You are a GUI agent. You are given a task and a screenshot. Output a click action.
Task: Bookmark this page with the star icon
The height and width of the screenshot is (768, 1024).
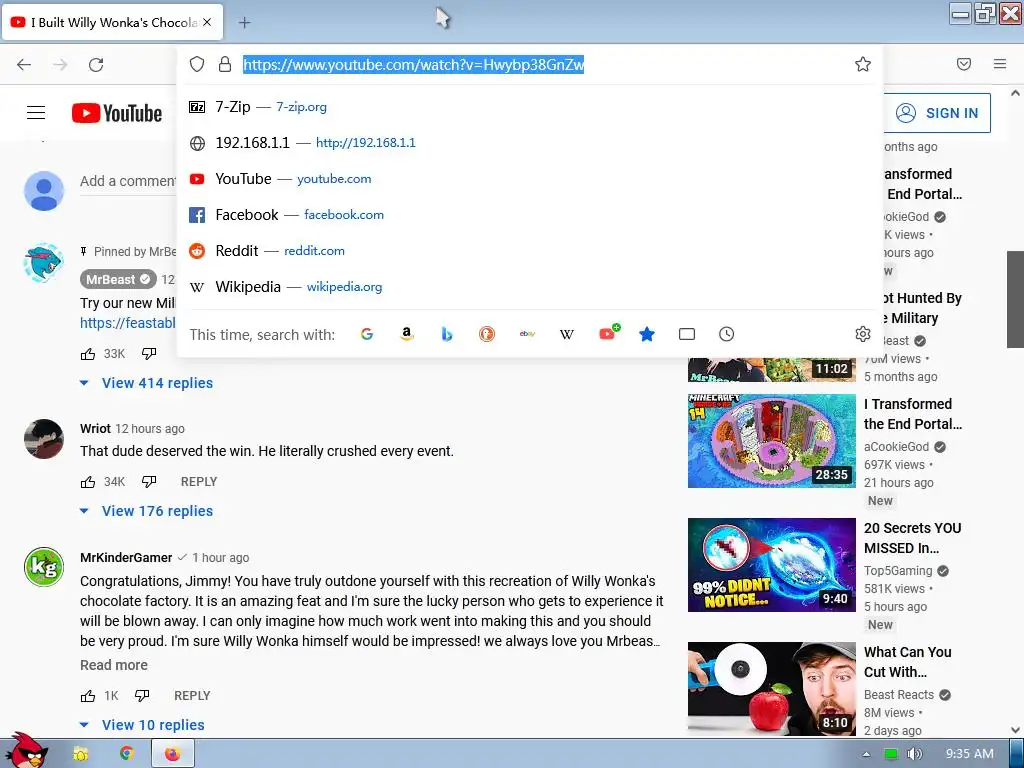(x=863, y=64)
